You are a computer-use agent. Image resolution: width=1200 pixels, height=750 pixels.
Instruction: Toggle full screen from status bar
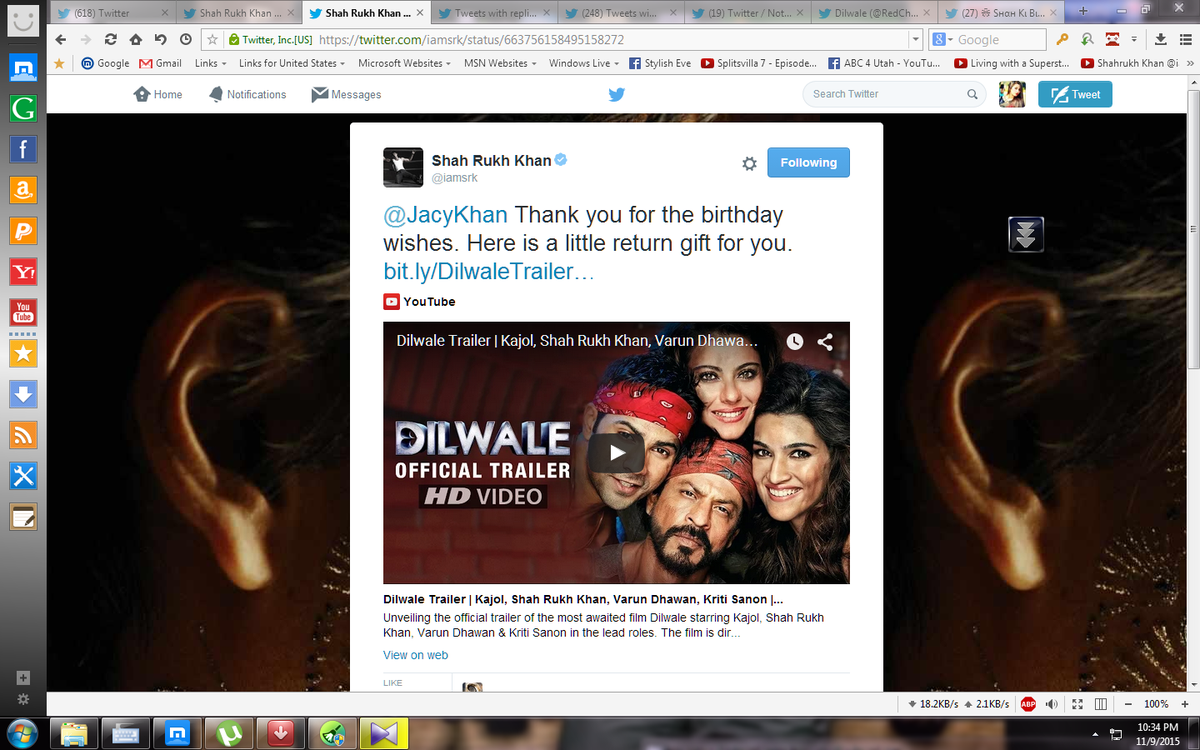[x=1077, y=704]
